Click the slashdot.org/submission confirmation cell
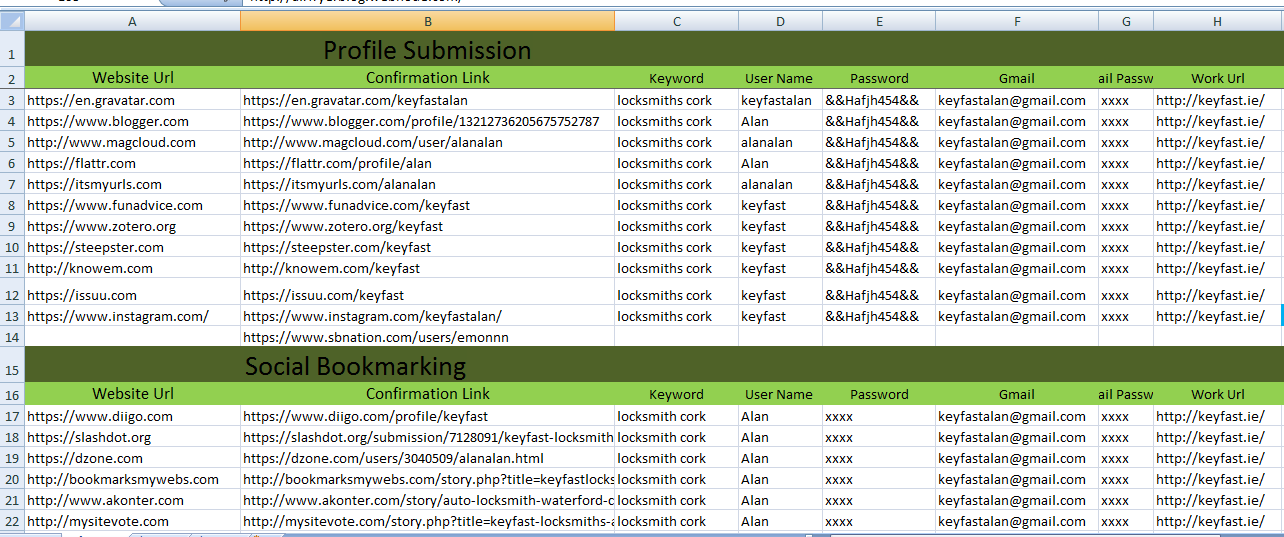This screenshot has width=1284, height=537. [428, 437]
